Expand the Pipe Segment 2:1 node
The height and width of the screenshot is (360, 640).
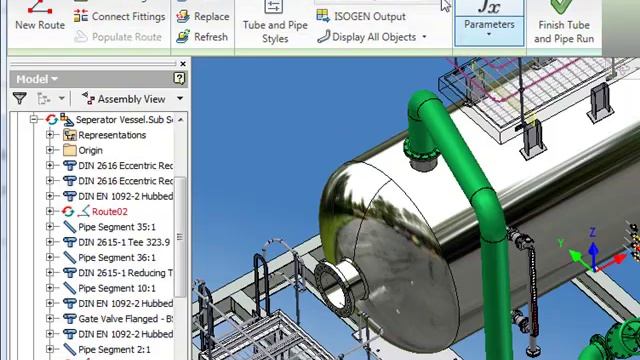[50, 349]
